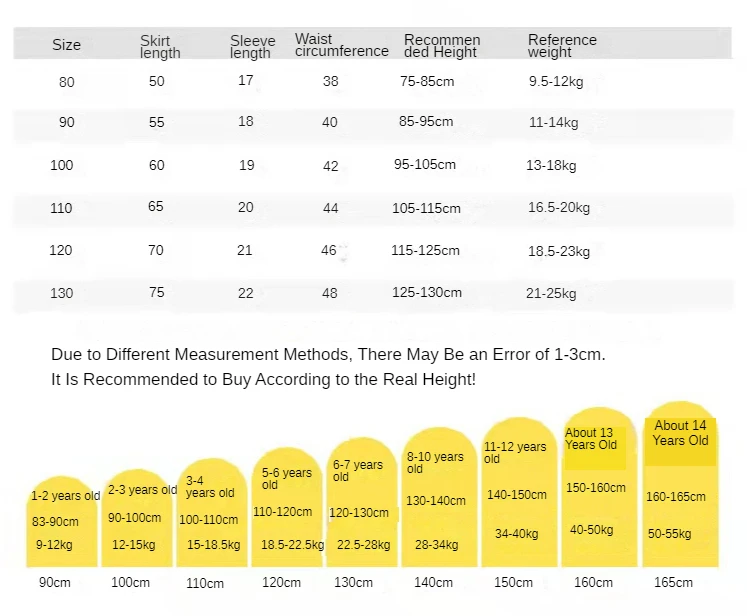Click the Waist circumference column header
Viewport: 747px width, 616px height.
tap(341, 45)
